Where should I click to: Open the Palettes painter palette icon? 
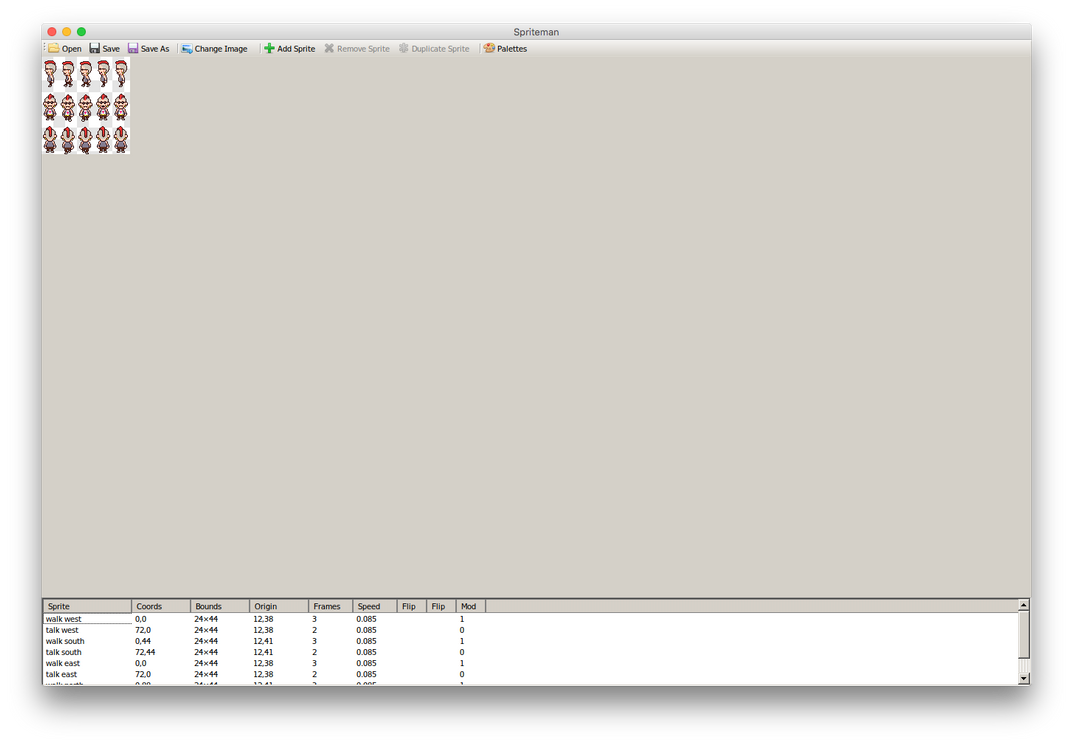pos(489,49)
